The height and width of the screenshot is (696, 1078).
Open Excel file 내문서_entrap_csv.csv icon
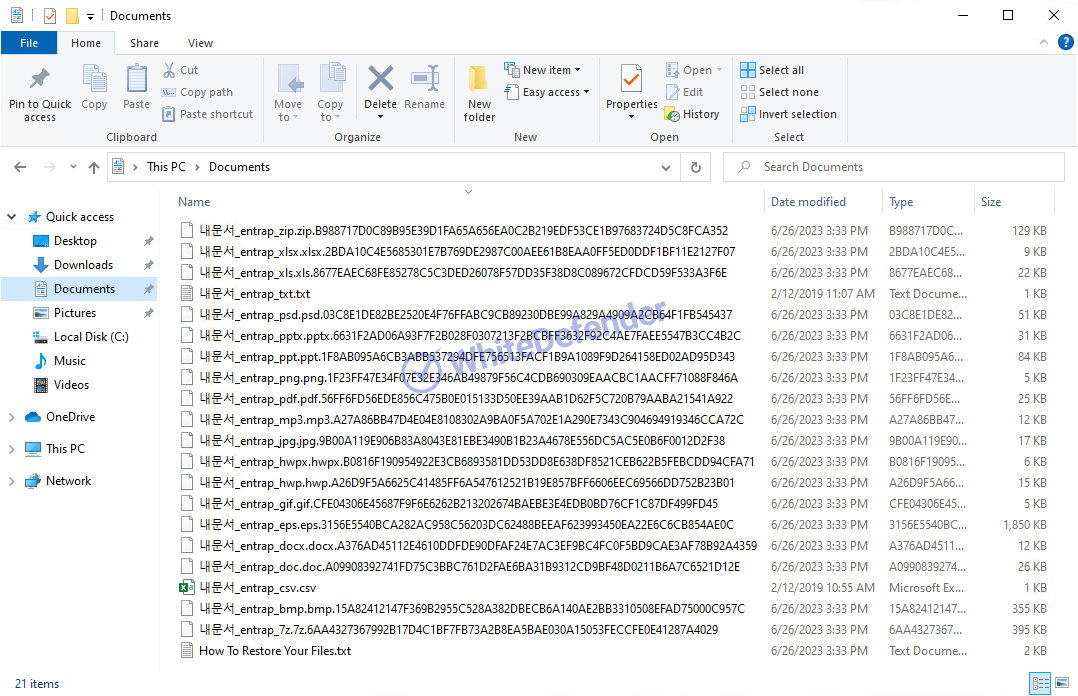[186, 588]
